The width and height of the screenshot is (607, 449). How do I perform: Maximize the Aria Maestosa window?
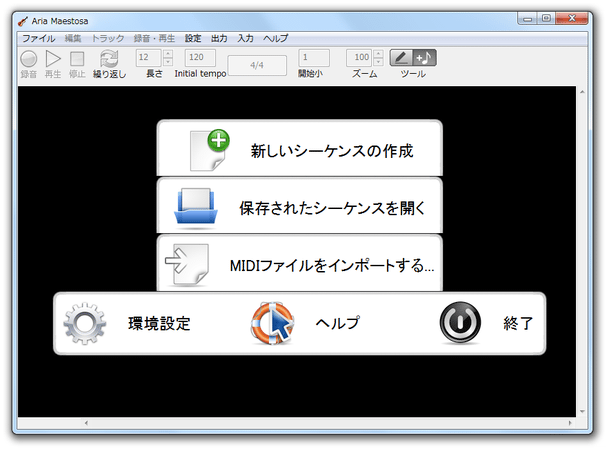point(546,19)
